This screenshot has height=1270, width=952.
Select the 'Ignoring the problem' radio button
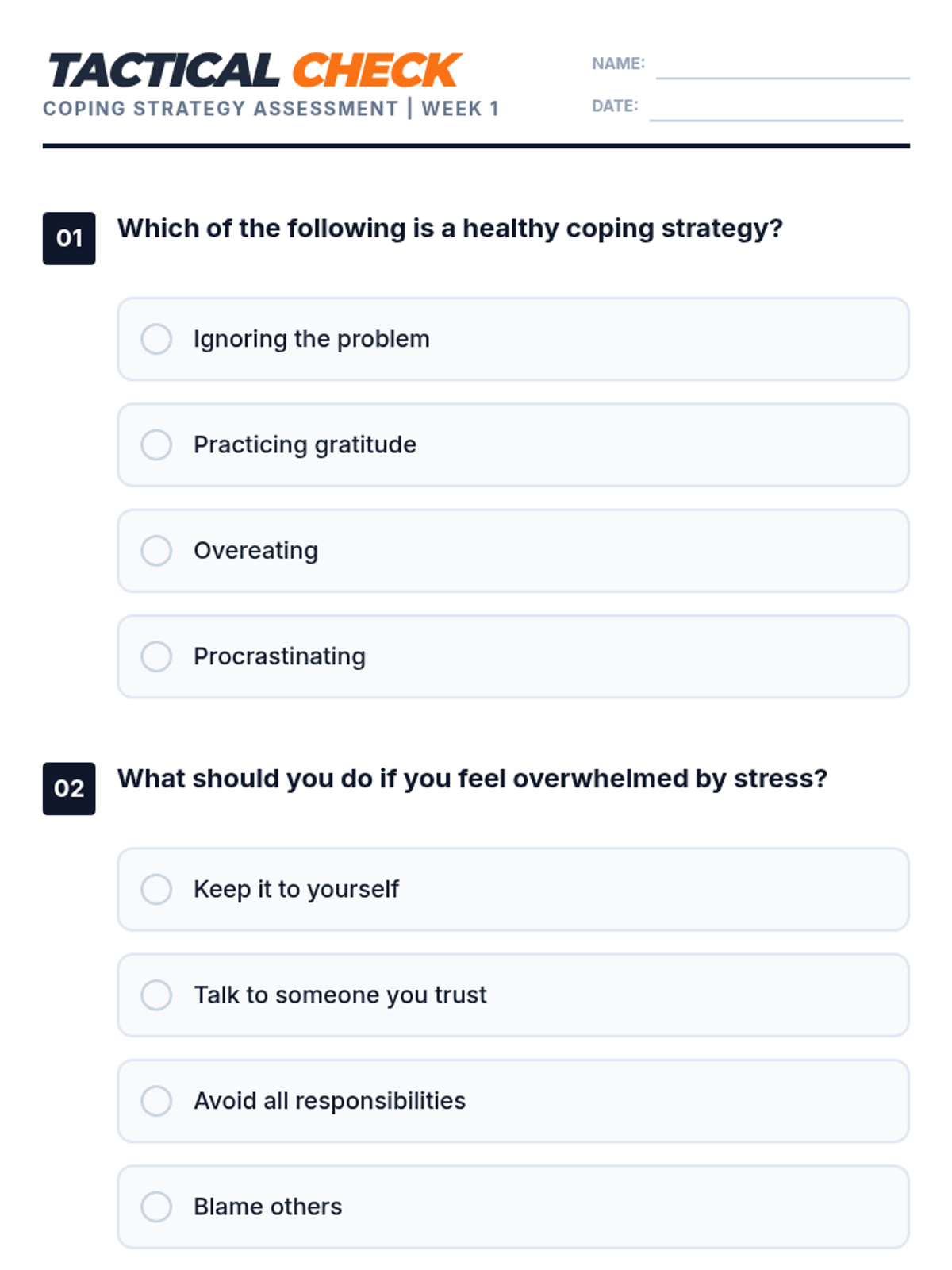[156, 339]
